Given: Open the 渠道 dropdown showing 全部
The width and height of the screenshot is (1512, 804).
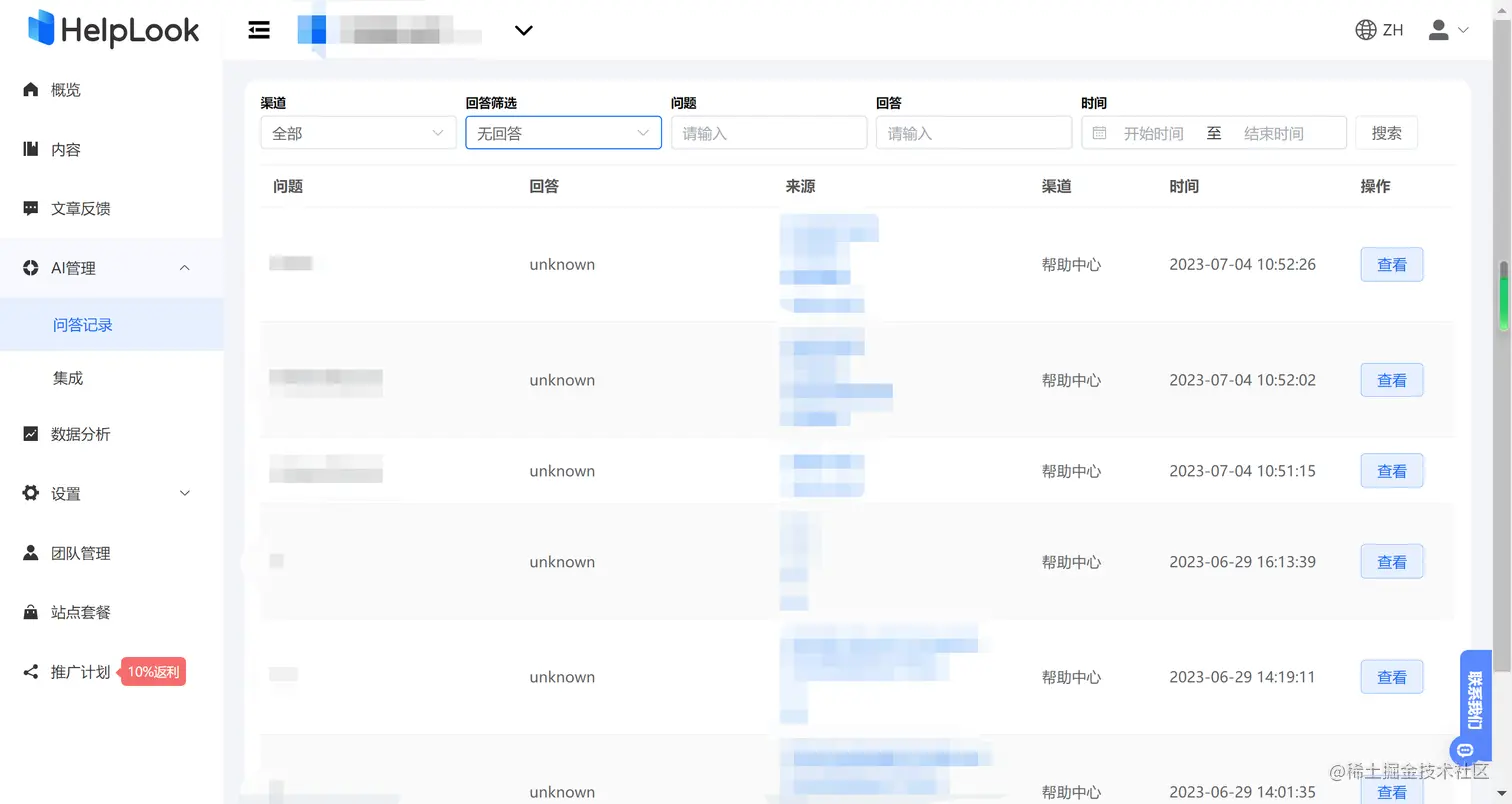Looking at the screenshot, I should click(x=358, y=133).
